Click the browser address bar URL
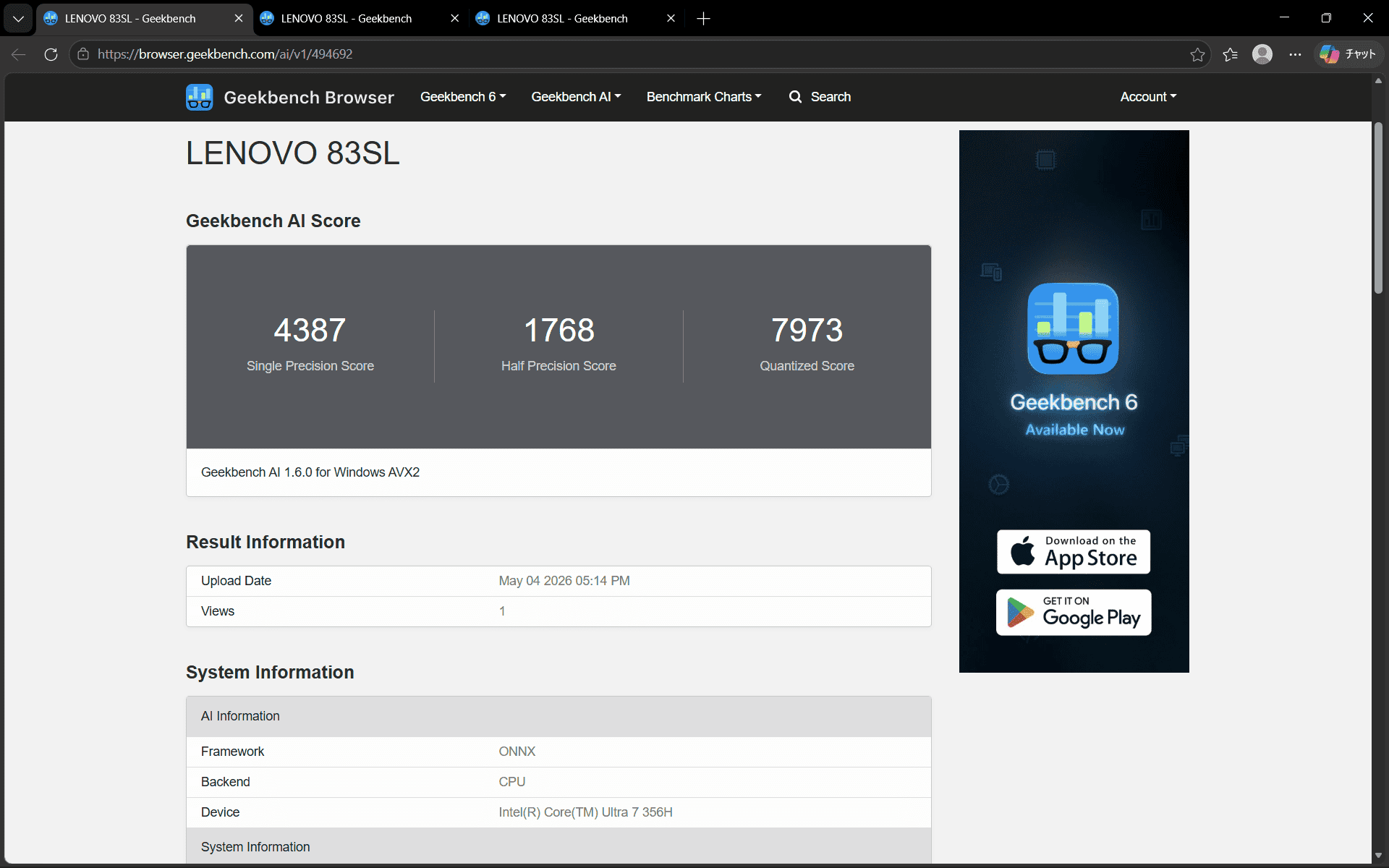Viewport: 1389px width, 868px height. pos(225,54)
